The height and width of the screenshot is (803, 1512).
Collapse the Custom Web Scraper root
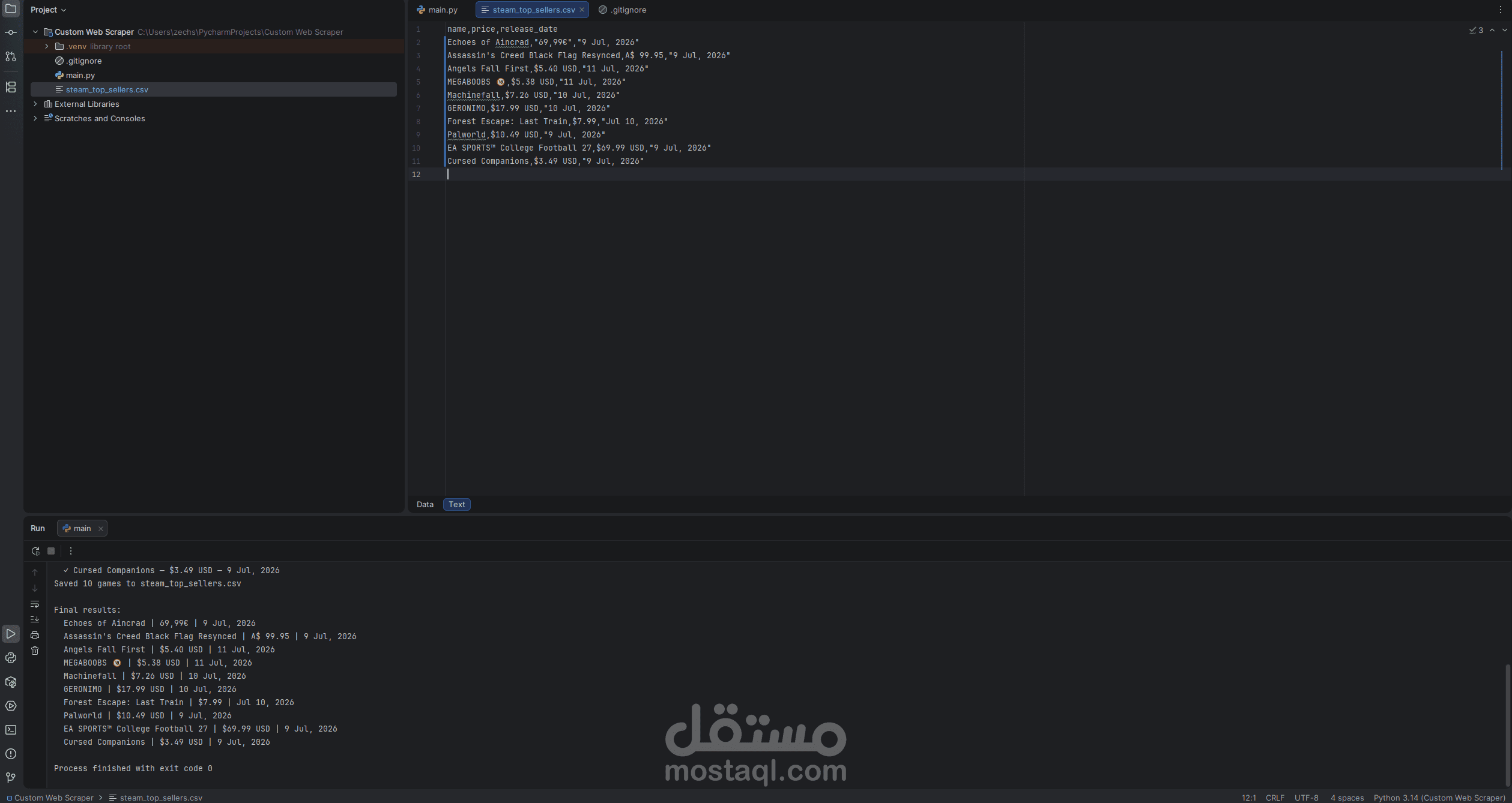click(x=35, y=32)
